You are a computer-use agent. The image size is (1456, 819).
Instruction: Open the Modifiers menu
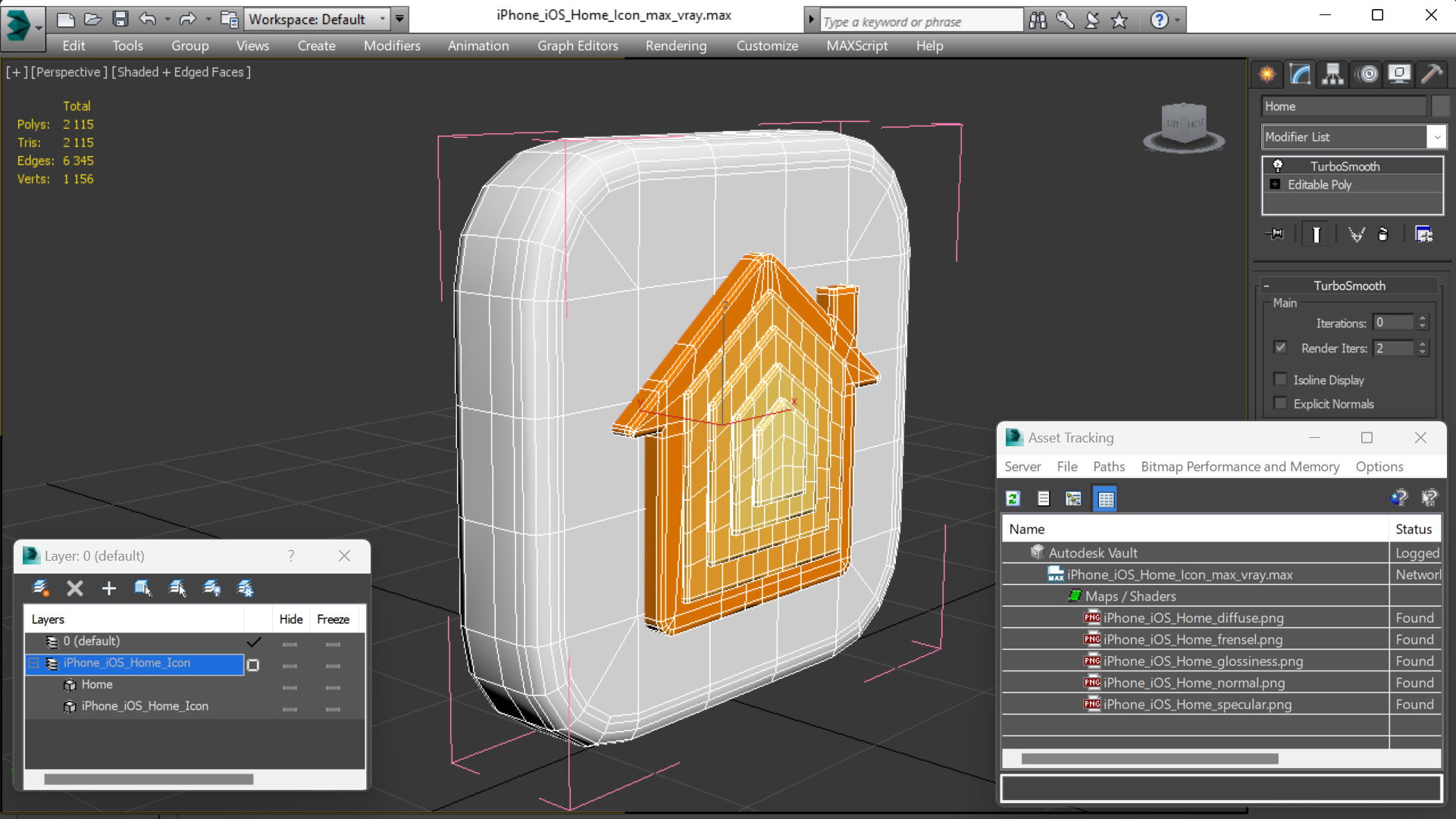coord(392,45)
